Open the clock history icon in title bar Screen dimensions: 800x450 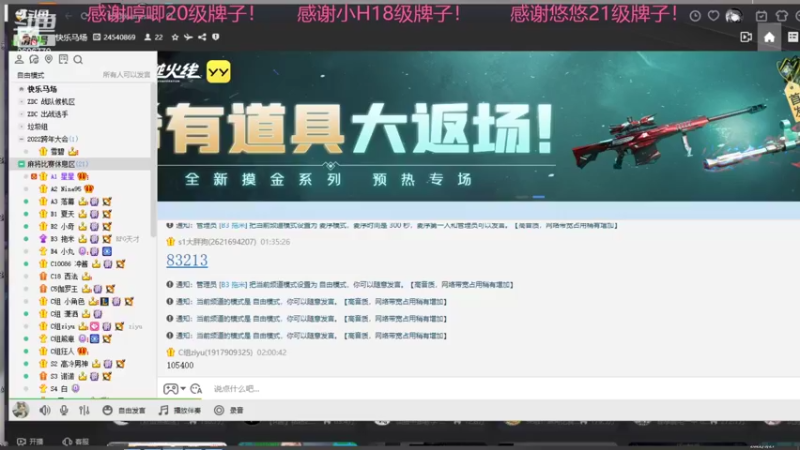point(695,16)
